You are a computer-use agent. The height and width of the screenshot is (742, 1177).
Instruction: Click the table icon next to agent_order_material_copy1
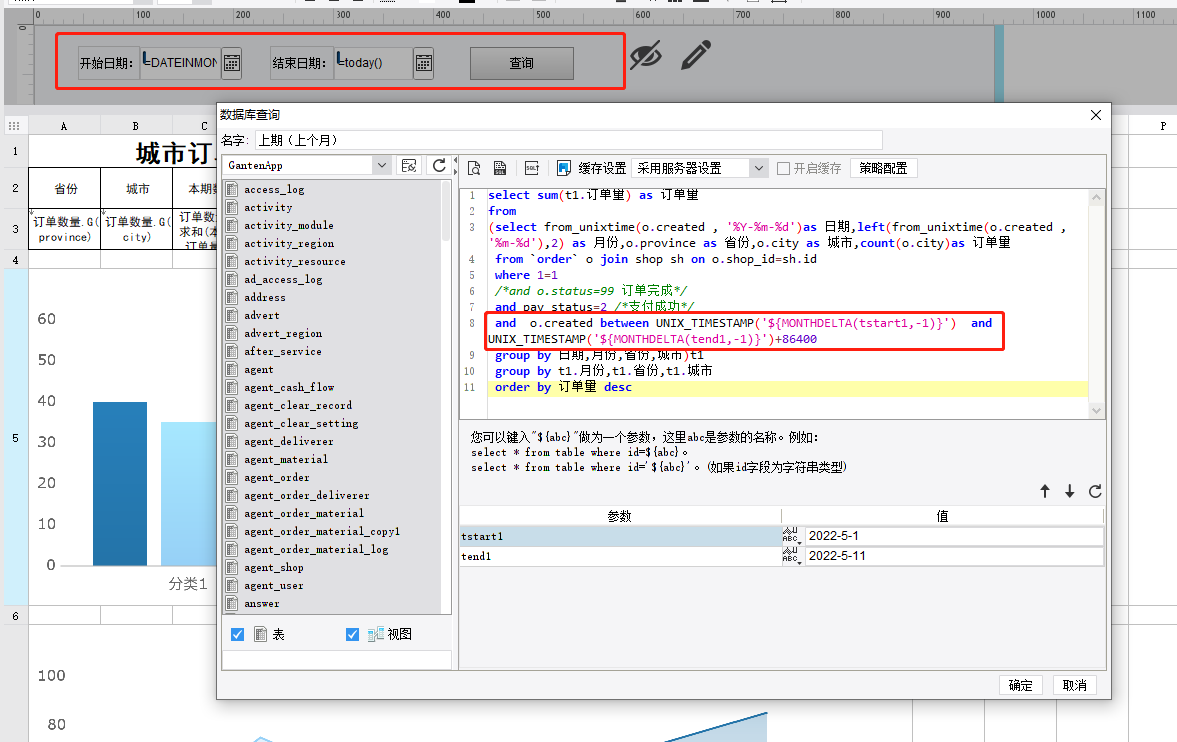click(x=232, y=532)
